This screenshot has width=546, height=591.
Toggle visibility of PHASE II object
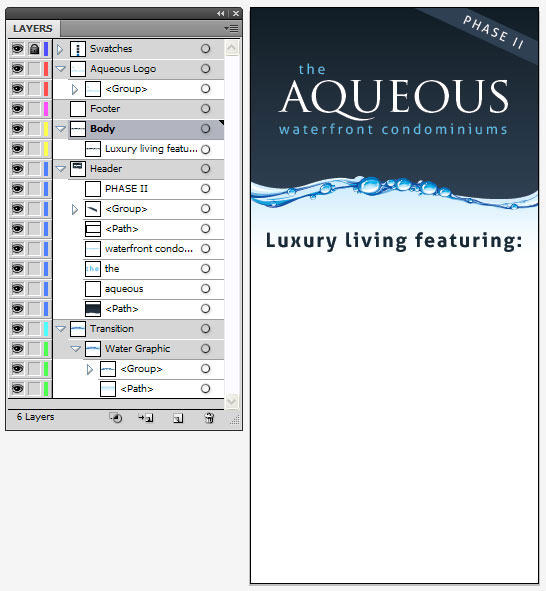pos(17,188)
